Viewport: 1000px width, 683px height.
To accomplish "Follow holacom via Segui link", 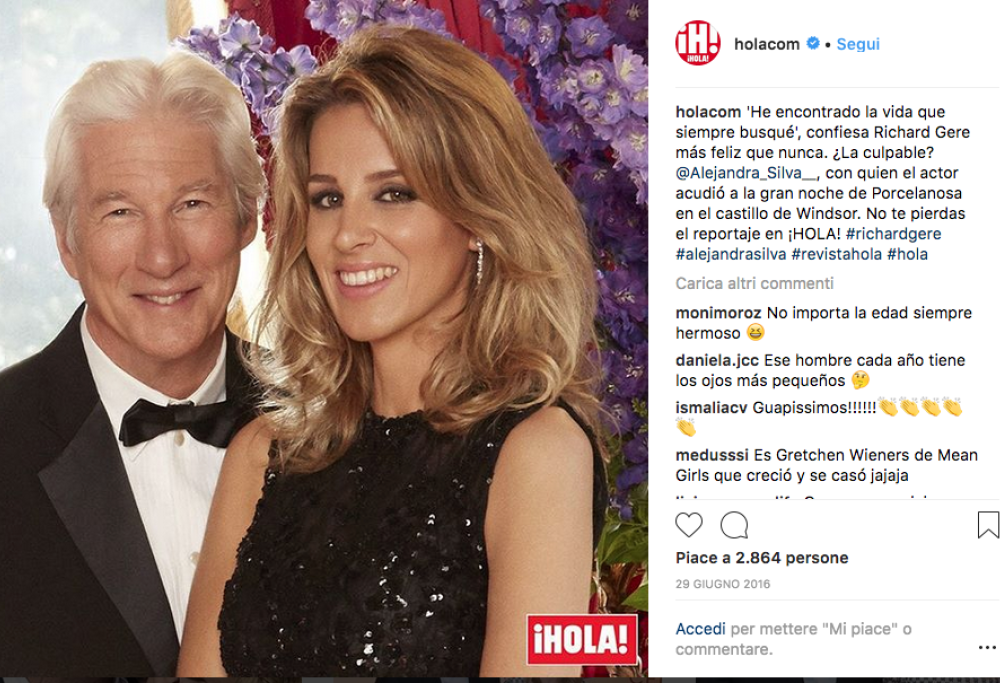I will [858, 44].
